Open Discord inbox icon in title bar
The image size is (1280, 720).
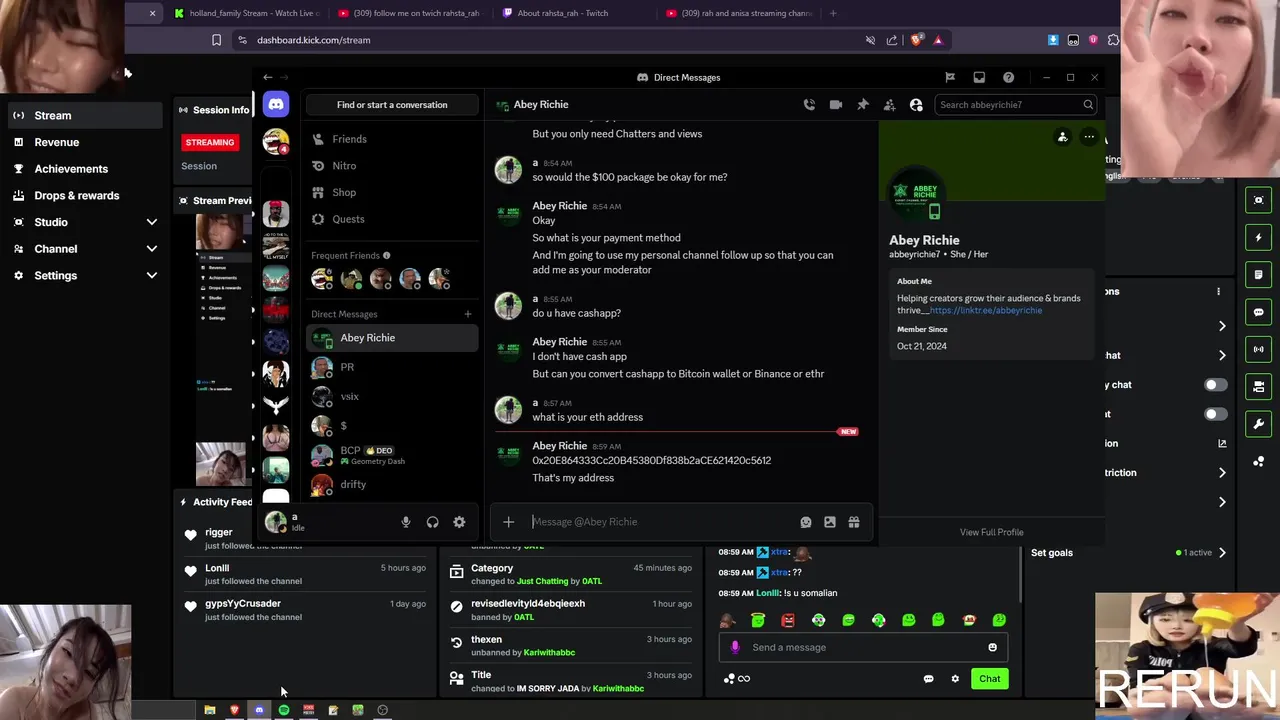[979, 77]
